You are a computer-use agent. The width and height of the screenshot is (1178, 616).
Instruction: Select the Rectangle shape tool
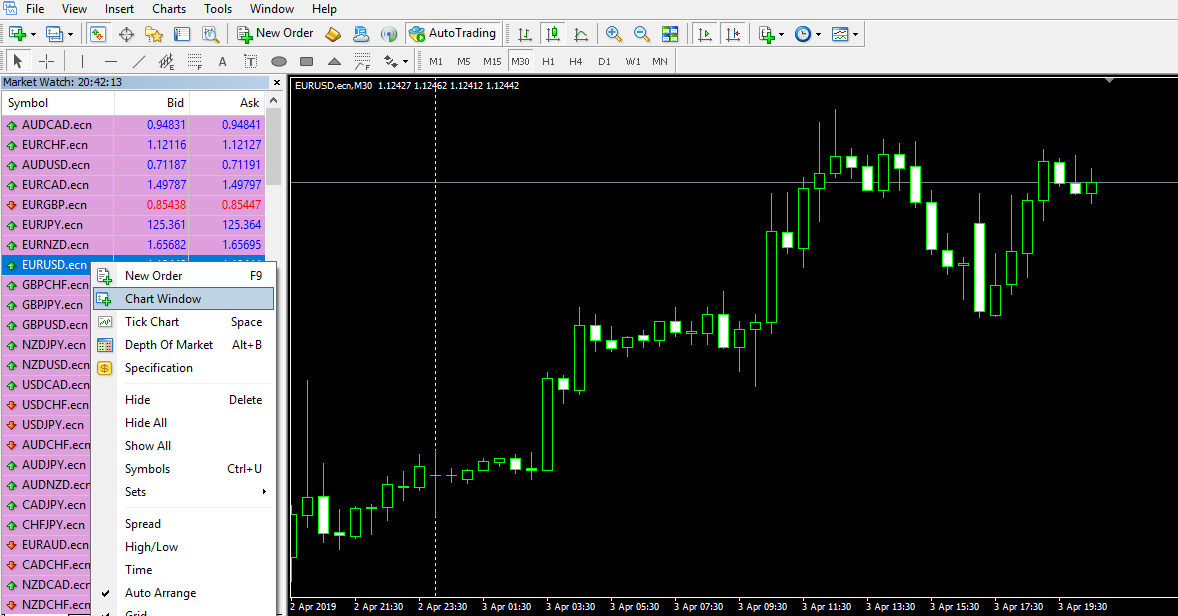[307, 62]
